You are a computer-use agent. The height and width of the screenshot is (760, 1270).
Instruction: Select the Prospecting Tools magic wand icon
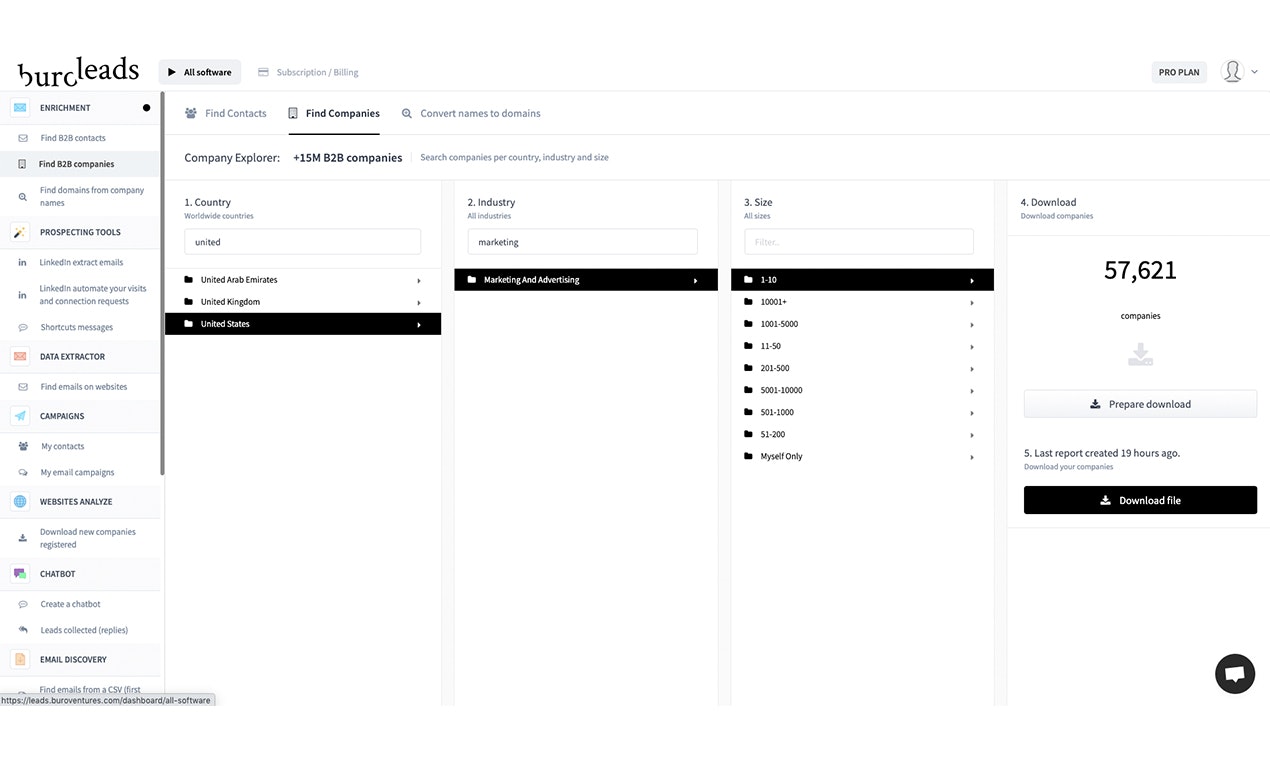pos(20,232)
